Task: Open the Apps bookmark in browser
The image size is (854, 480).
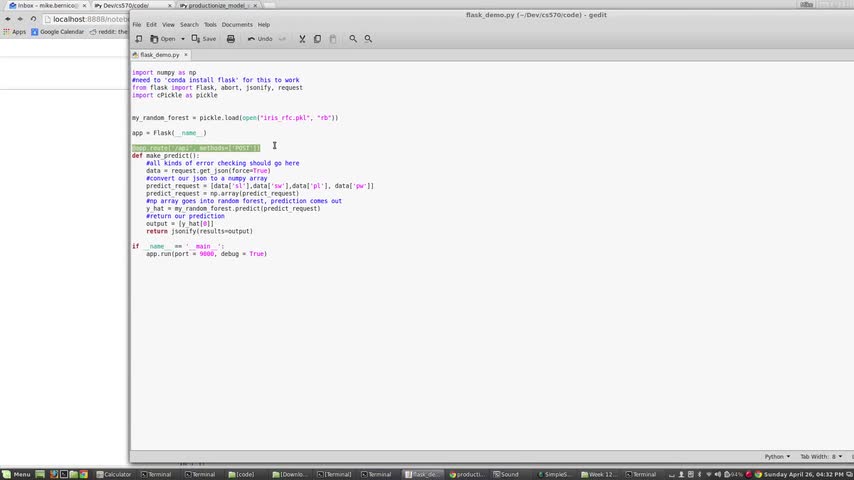Action: [x=15, y=32]
